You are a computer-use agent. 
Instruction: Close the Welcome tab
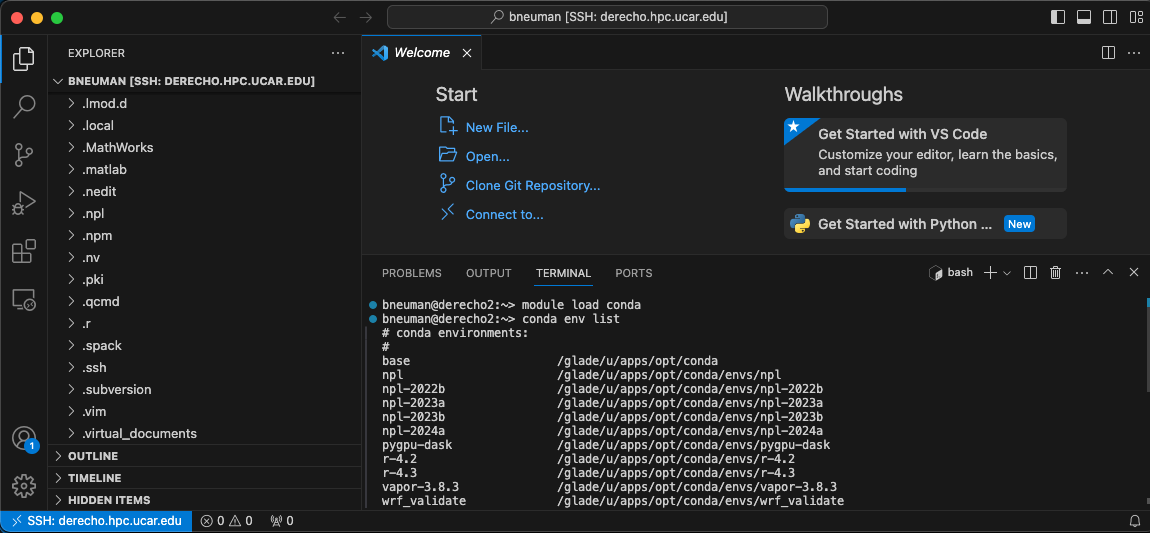466,53
